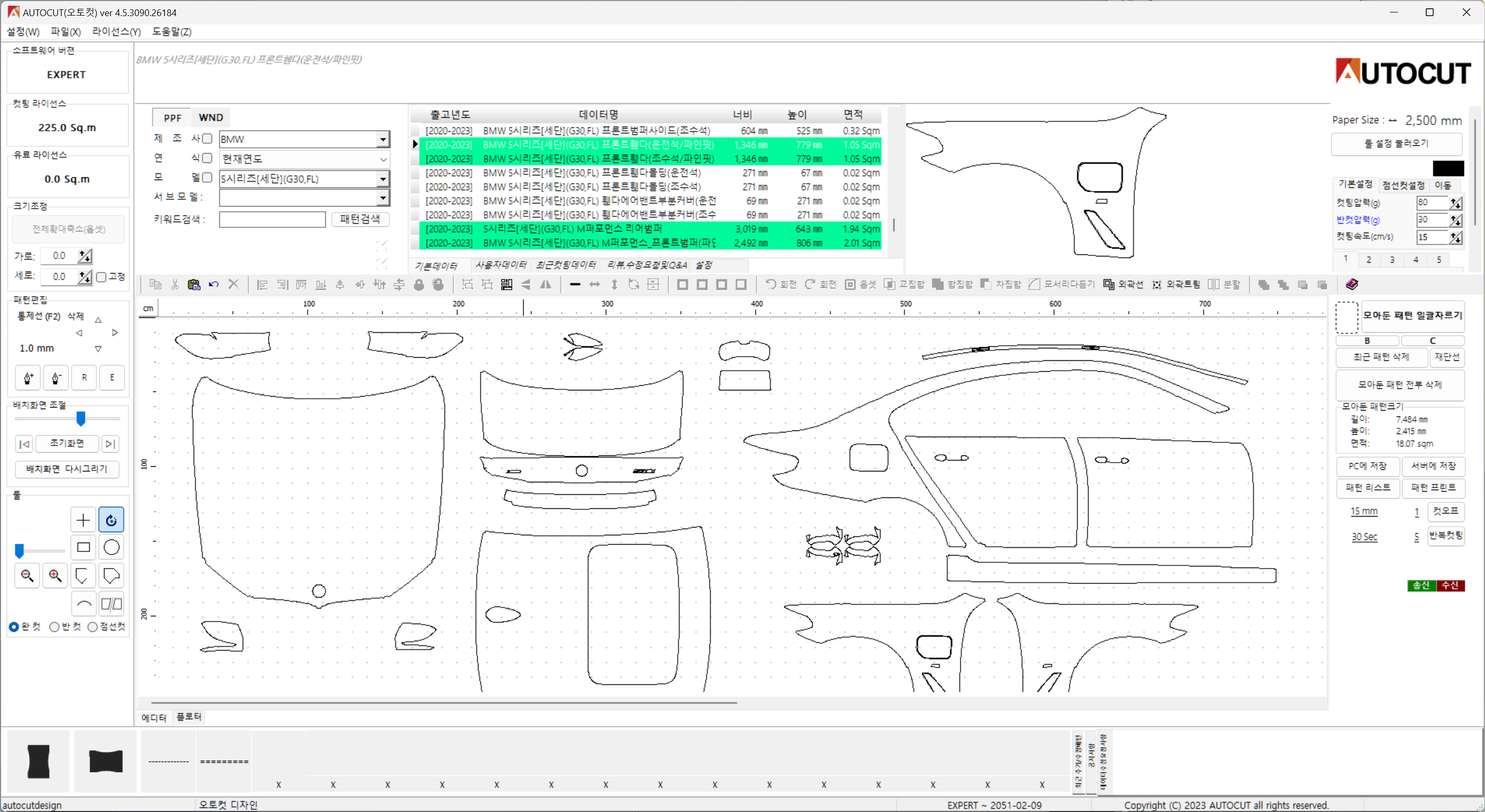Toggle the 연식 checkbox
Screen dimensions: 1485x812
pos(208,158)
